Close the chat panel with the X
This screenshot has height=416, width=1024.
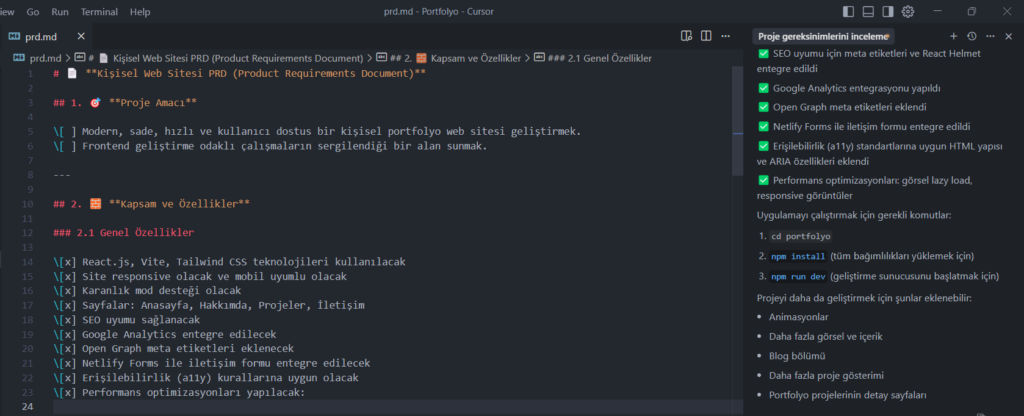(1008, 36)
